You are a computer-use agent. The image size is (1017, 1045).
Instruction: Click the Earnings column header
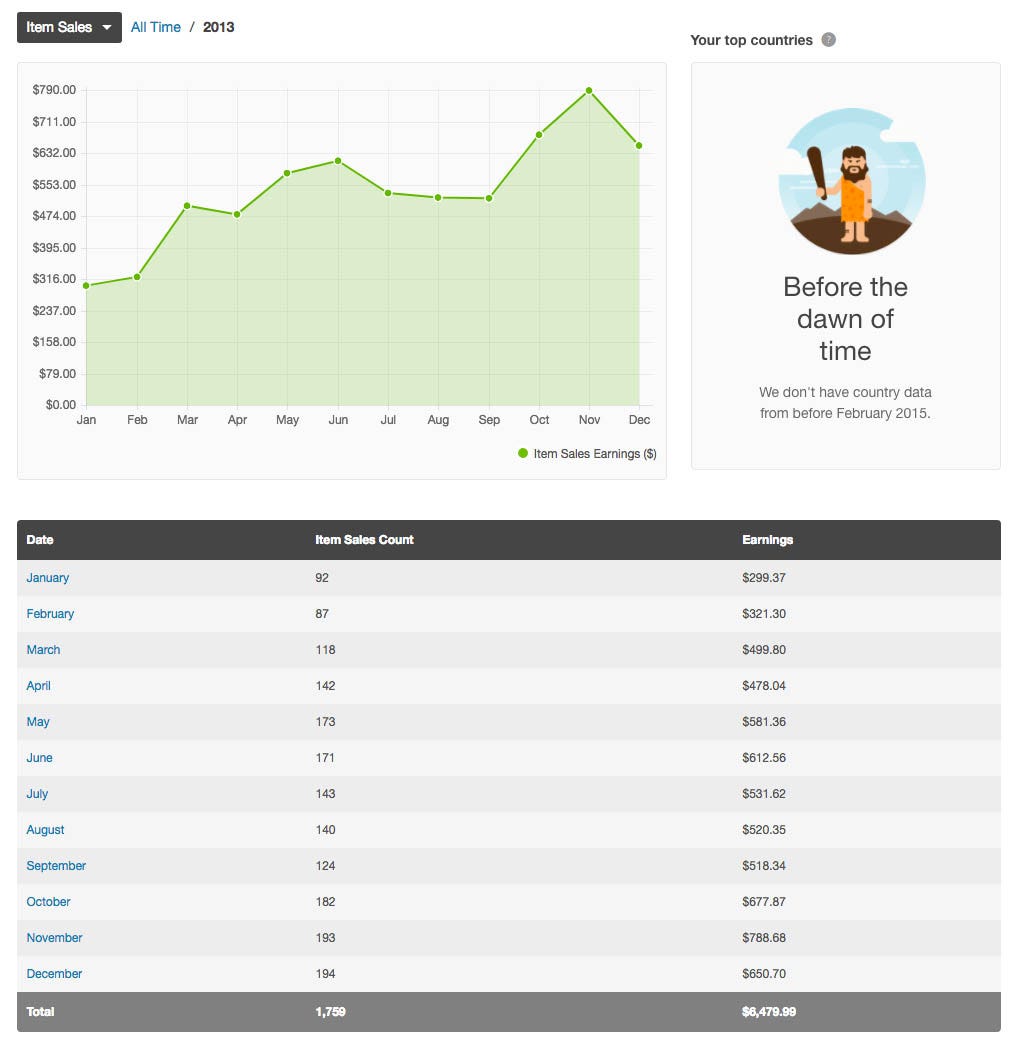[768, 540]
